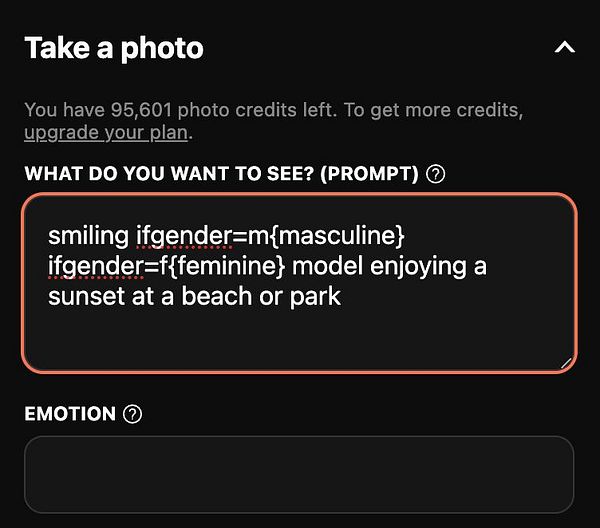This screenshot has height=528, width=600.
Task: Click into the Emotion text field
Action: [x=299, y=474]
